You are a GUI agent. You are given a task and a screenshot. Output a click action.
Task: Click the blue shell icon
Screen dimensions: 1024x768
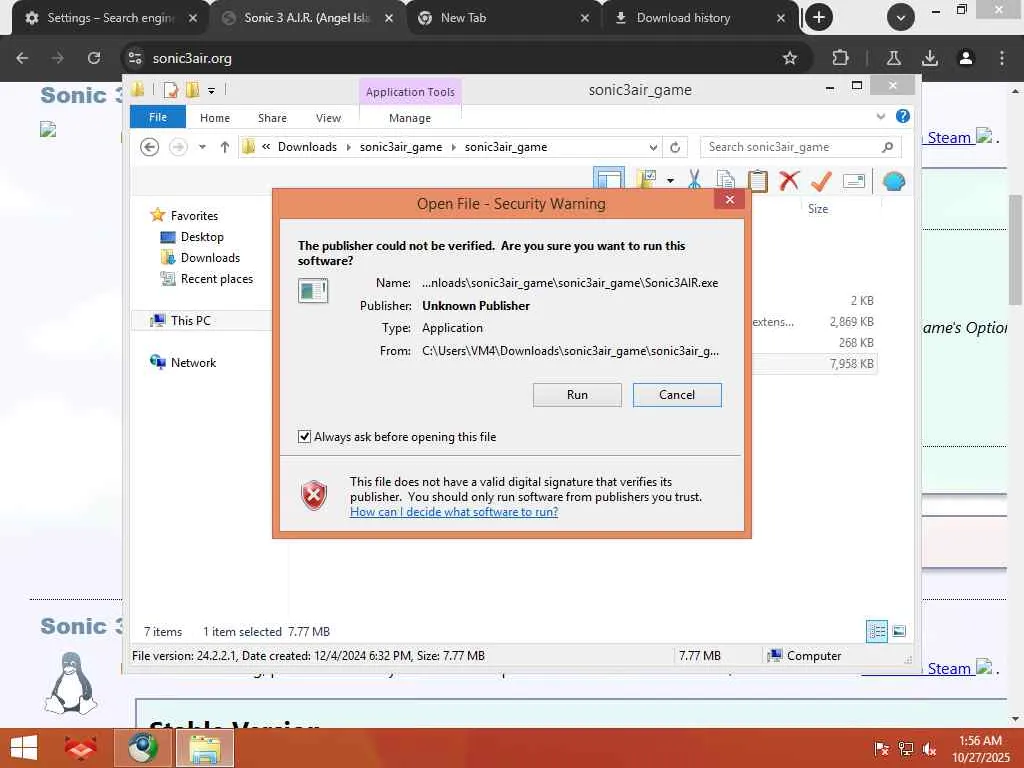893,182
